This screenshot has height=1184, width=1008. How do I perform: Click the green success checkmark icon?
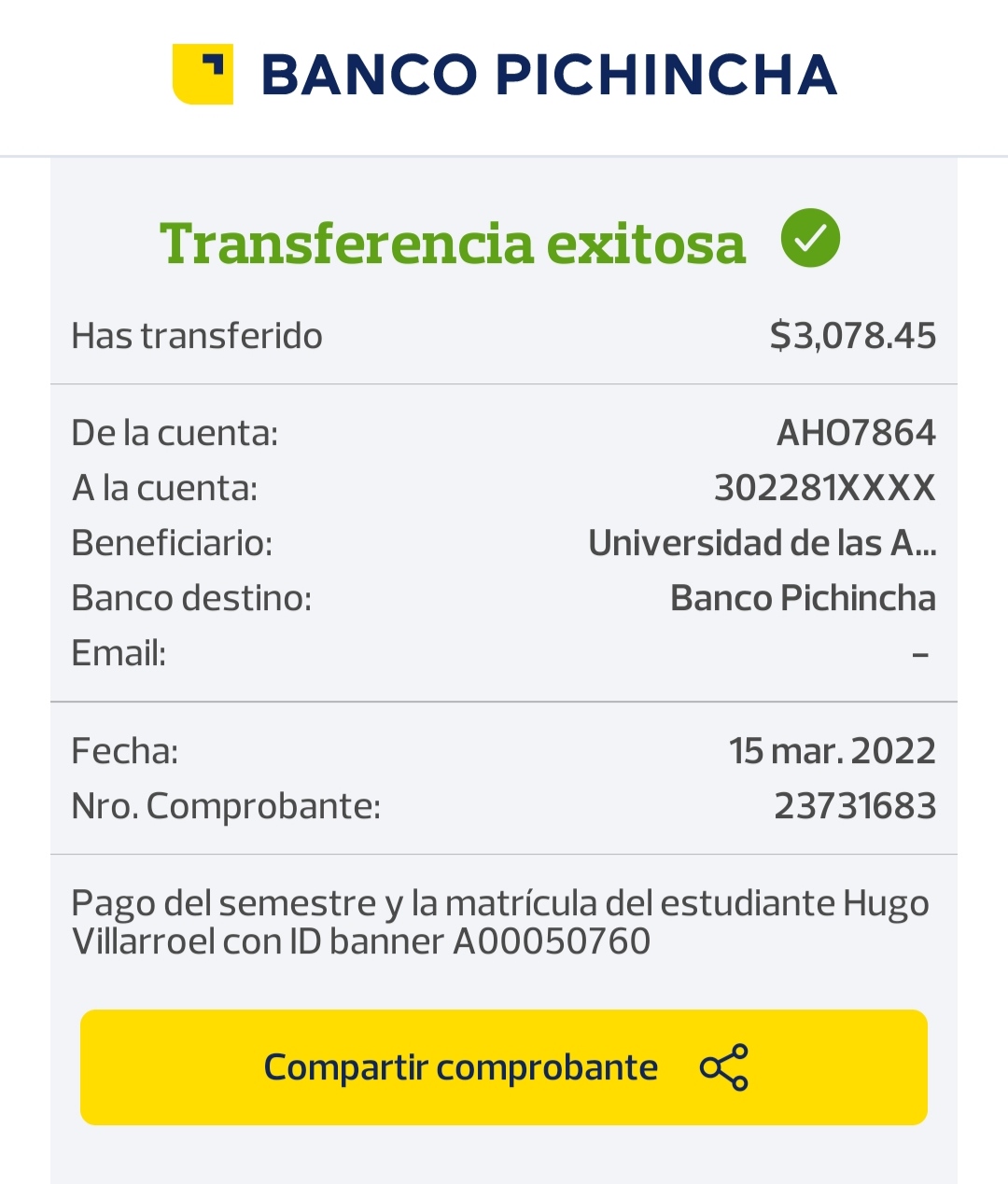pos(810,239)
